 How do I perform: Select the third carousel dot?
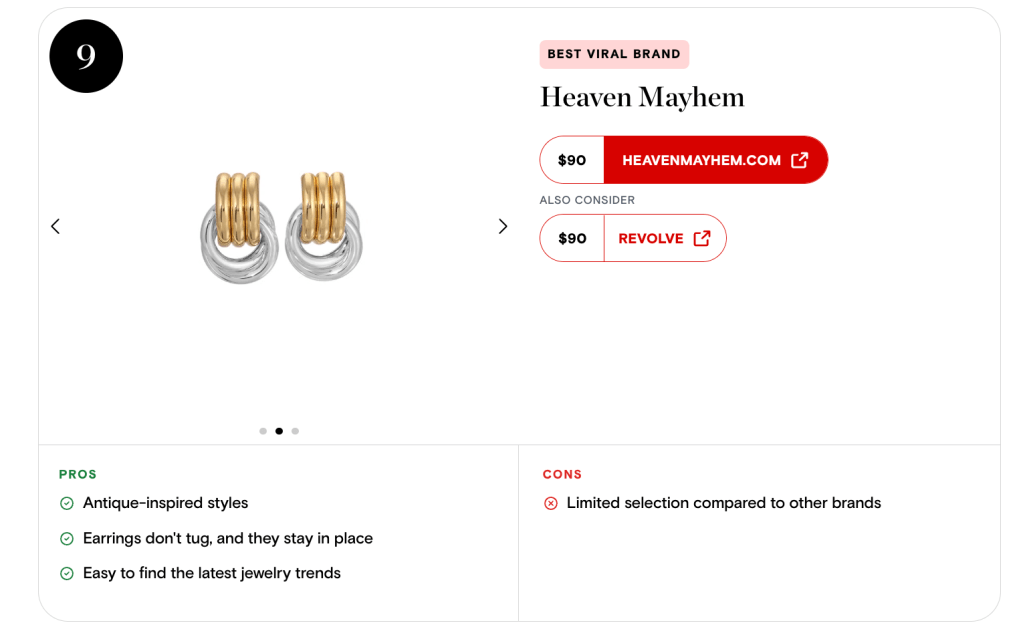click(x=295, y=431)
